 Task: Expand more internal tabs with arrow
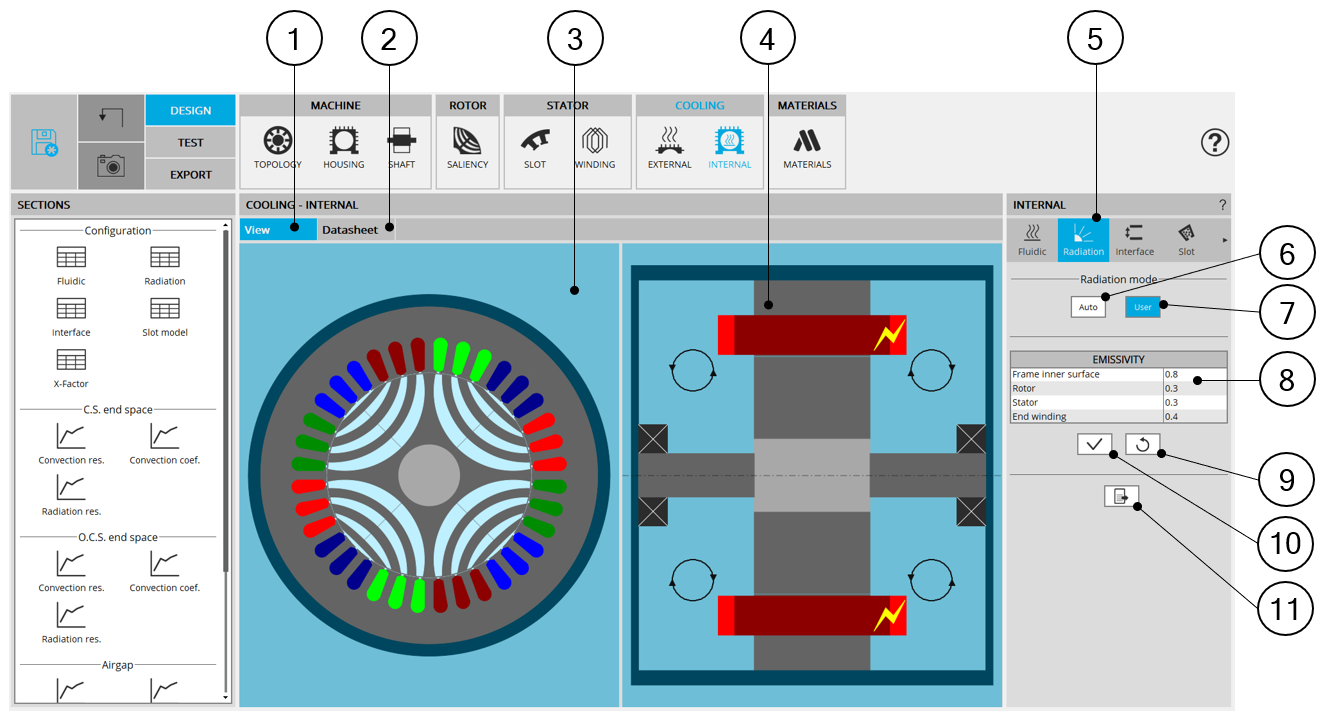tap(1225, 240)
